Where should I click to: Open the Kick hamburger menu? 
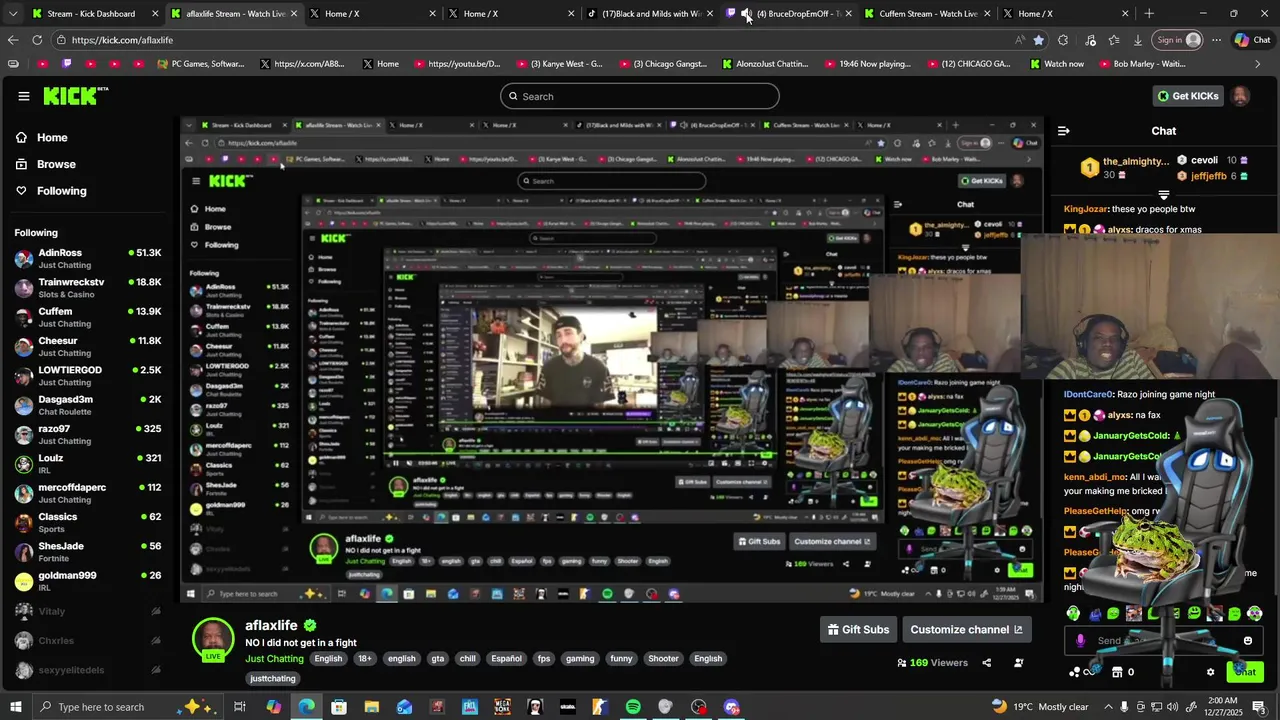[23, 96]
